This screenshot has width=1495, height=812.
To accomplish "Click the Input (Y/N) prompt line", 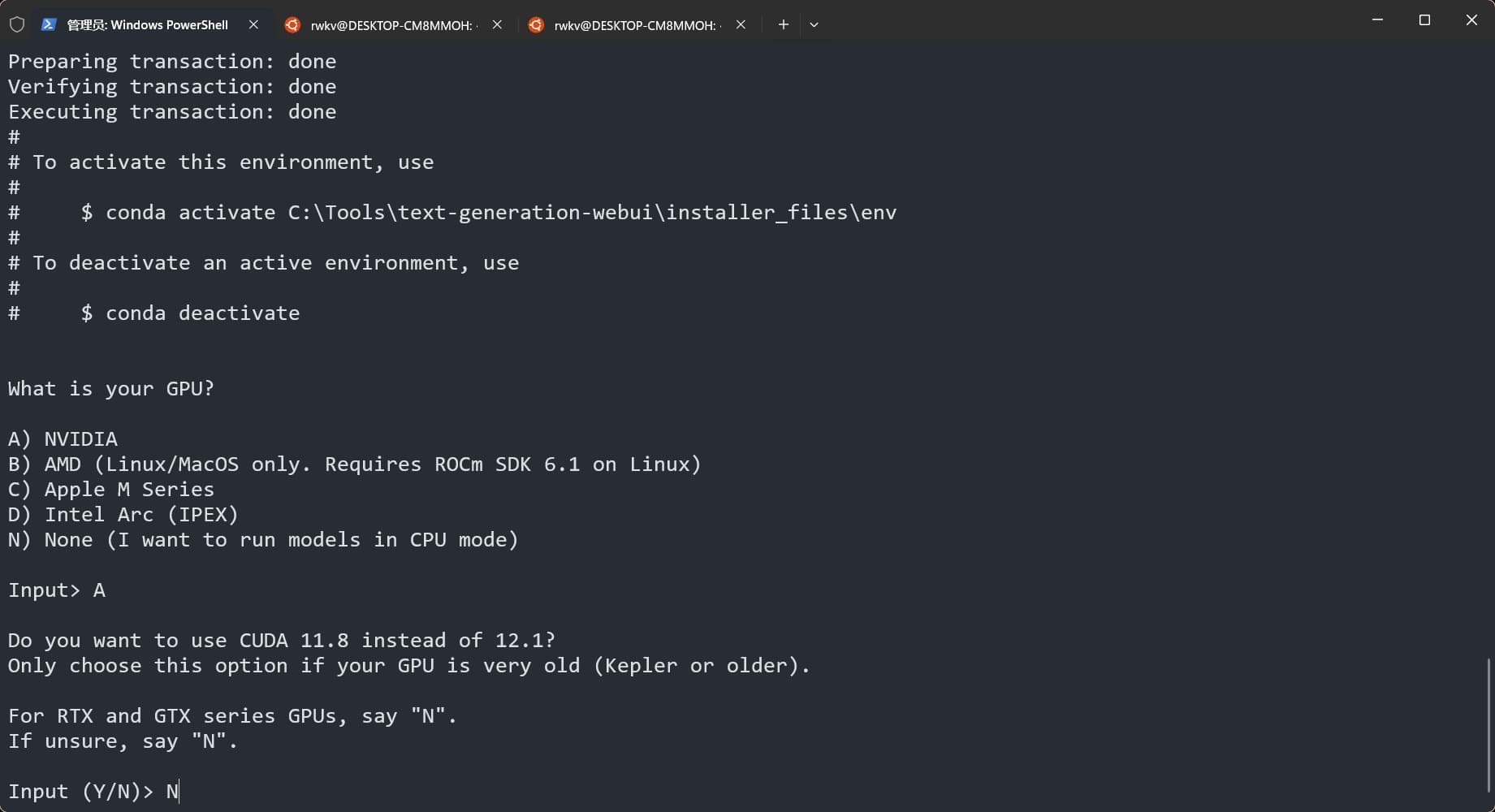I will tap(93, 791).
